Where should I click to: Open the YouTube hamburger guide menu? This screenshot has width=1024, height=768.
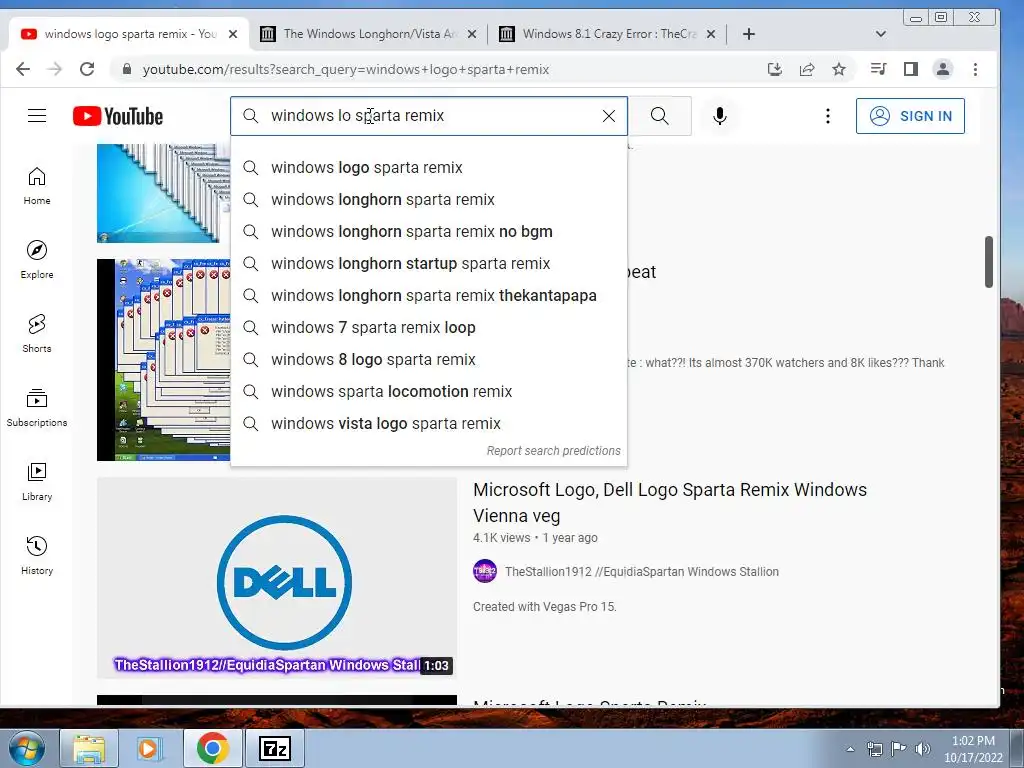pos(37,116)
